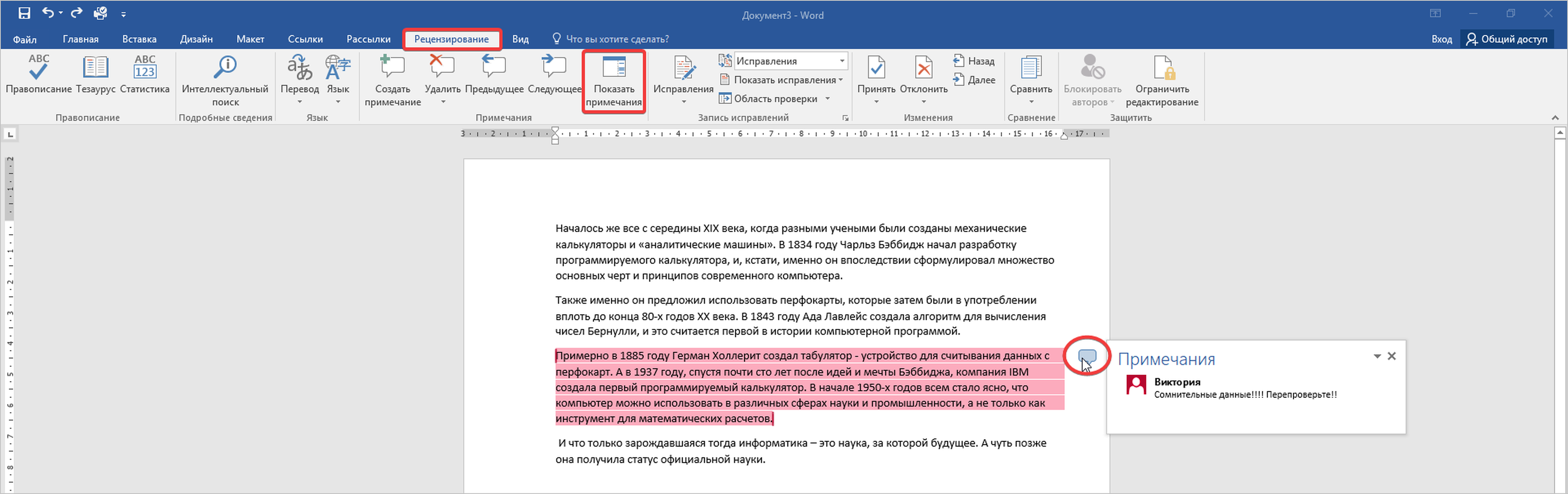
Task: Open the Сравнить compare documents menu
Action: [1031, 79]
